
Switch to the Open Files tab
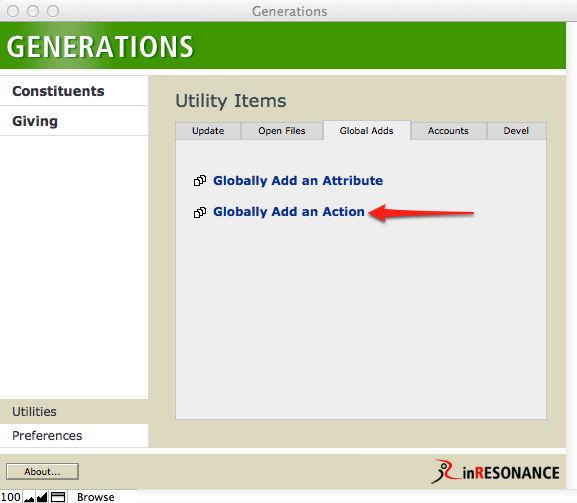(282, 131)
